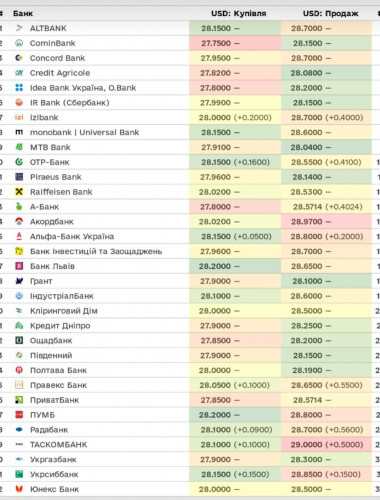Click the Юнекс Банк logo icon
Viewport: 380px width, 500px height.
[19, 489]
